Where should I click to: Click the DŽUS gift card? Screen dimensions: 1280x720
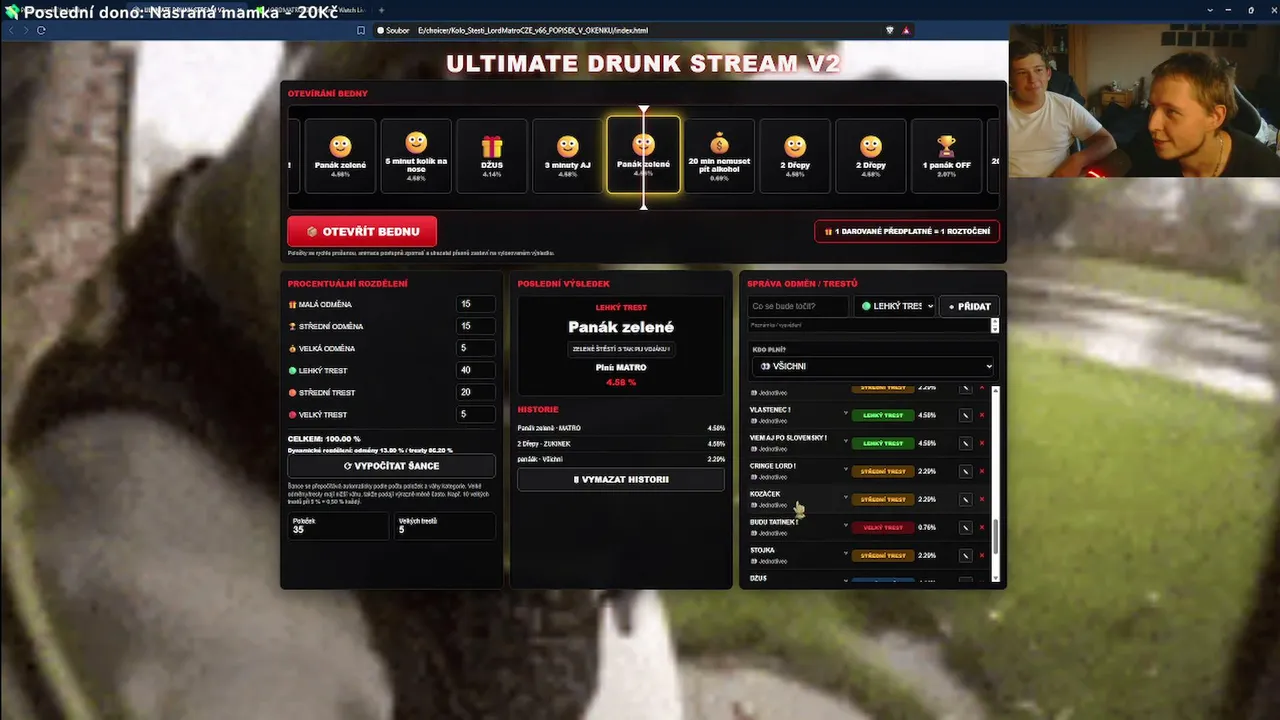coord(492,156)
